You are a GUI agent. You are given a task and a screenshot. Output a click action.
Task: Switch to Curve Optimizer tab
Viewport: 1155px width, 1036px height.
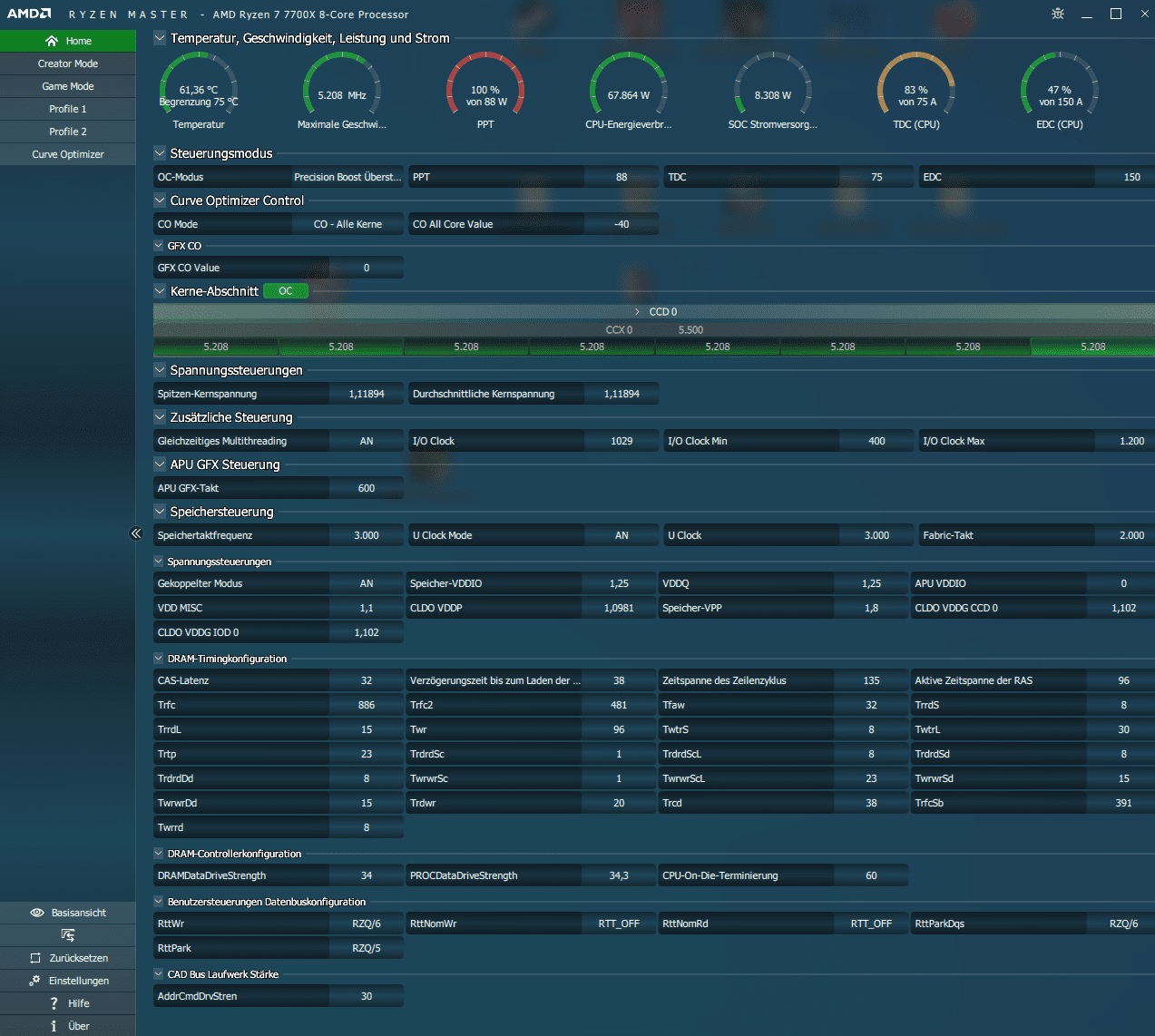pyautogui.click(x=68, y=154)
